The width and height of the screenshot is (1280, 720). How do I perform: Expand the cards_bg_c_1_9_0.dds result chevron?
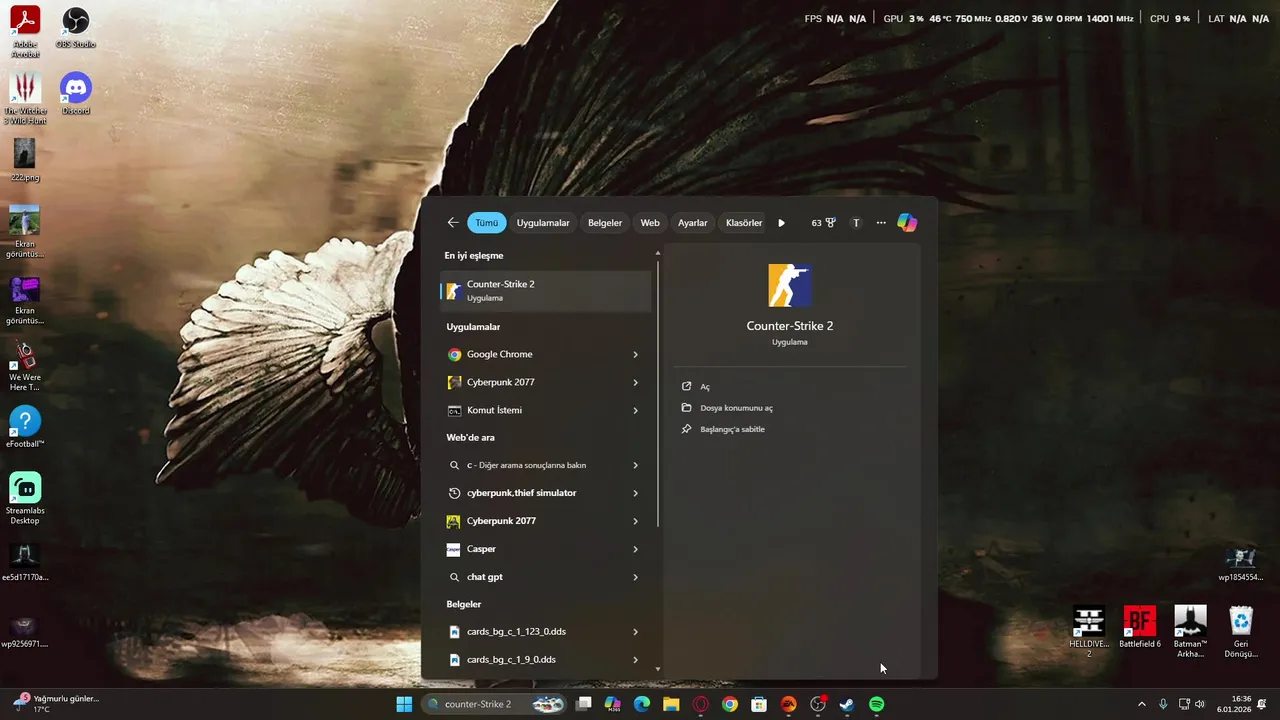635,660
